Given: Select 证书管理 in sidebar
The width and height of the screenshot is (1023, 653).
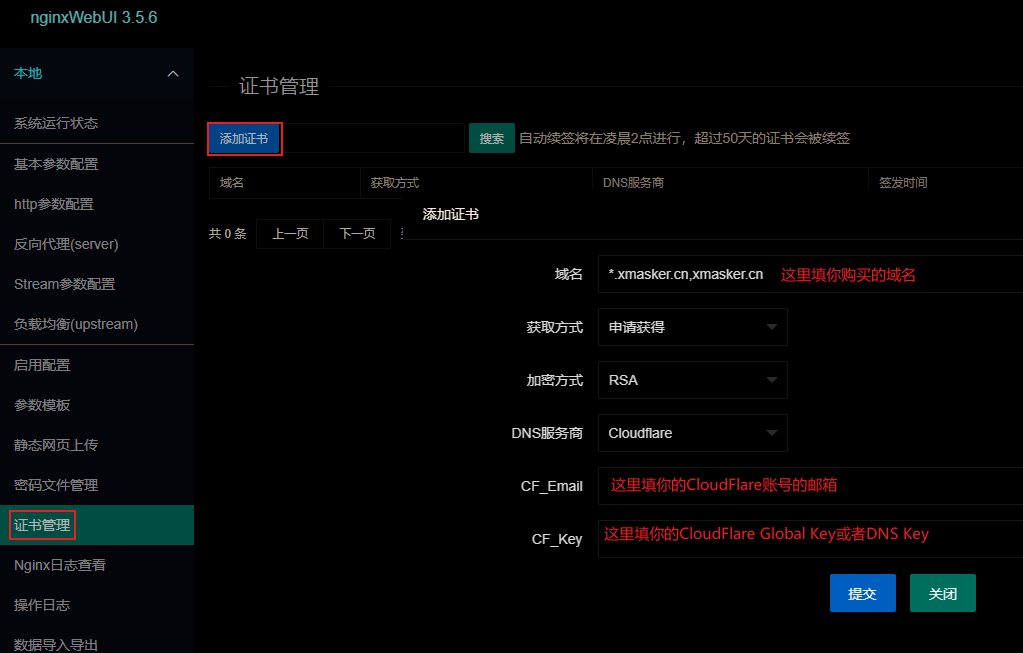Looking at the screenshot, I should point(97,525).
